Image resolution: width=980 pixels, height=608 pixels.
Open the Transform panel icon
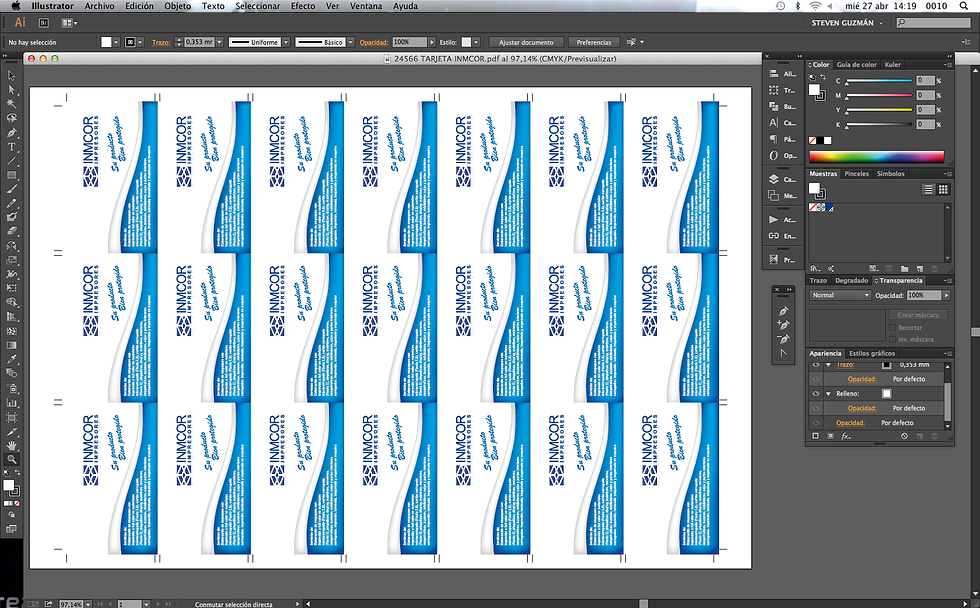coord(774,90)
